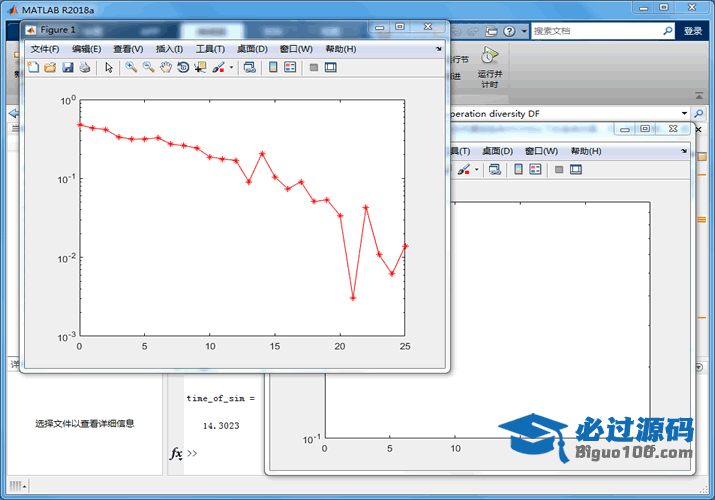Toggle the Edit Plot arrow in Figure 1
The image size is (715, 500).
(x=109, y=68)
